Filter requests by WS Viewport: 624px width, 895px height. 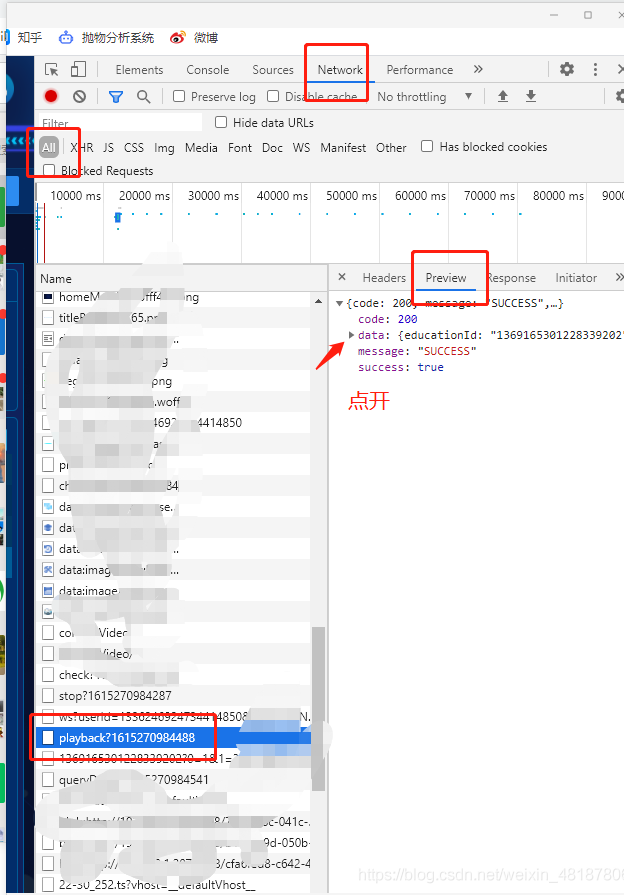click(301, 148)
